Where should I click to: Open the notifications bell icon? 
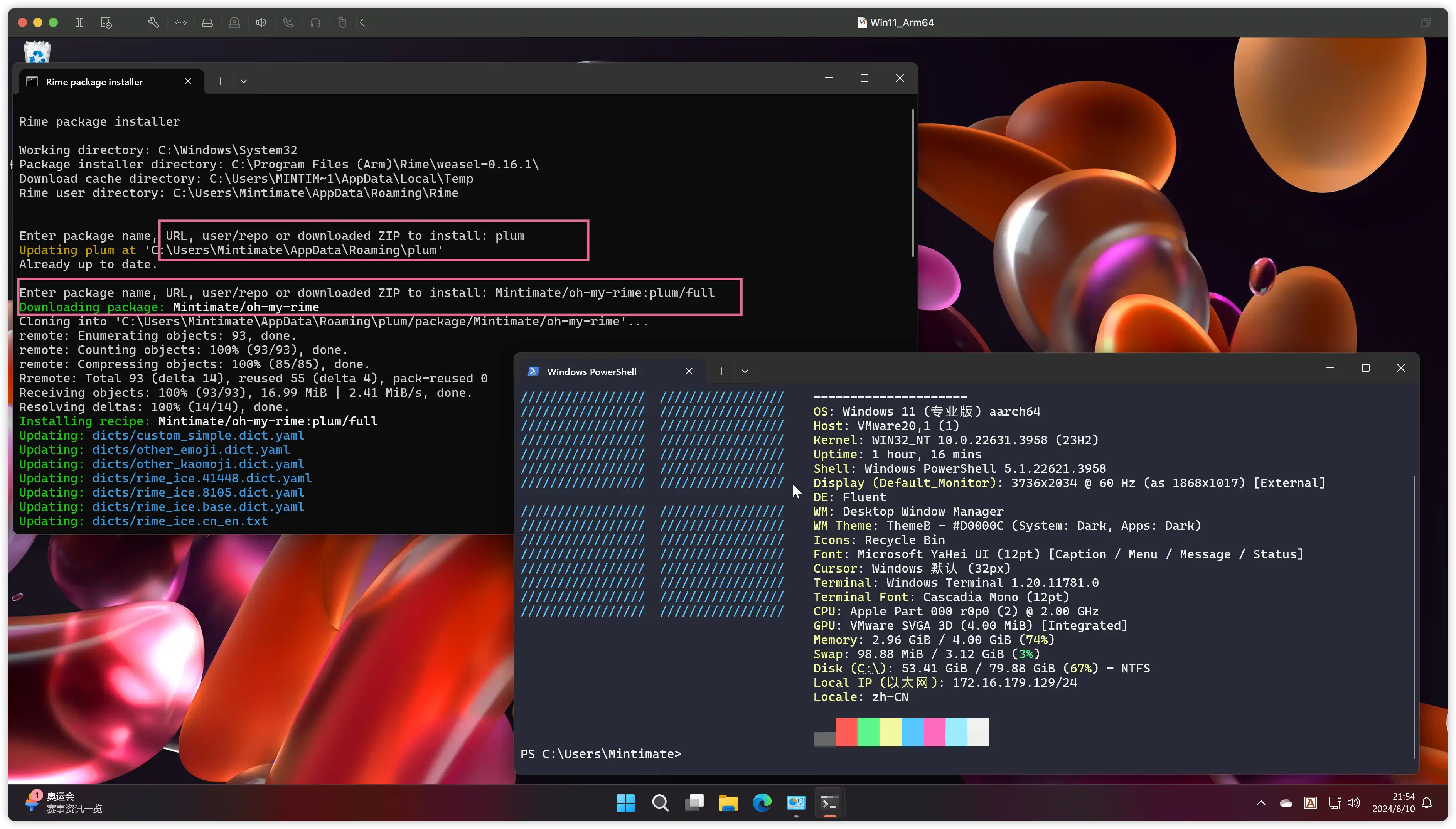tap(1426, 803)
